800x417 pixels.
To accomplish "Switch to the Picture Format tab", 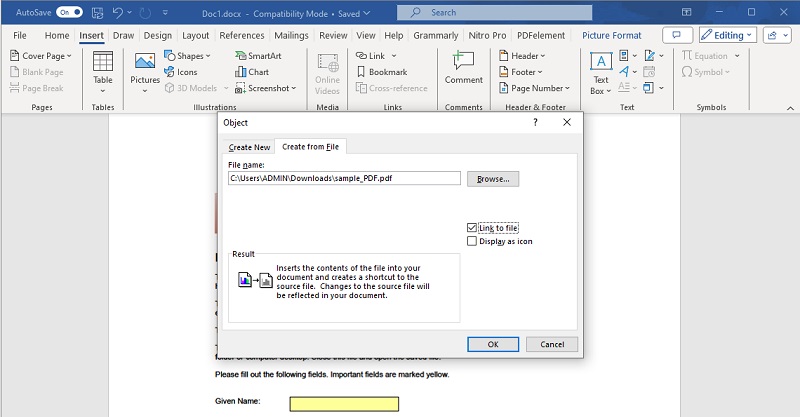I will coord(612,35).
